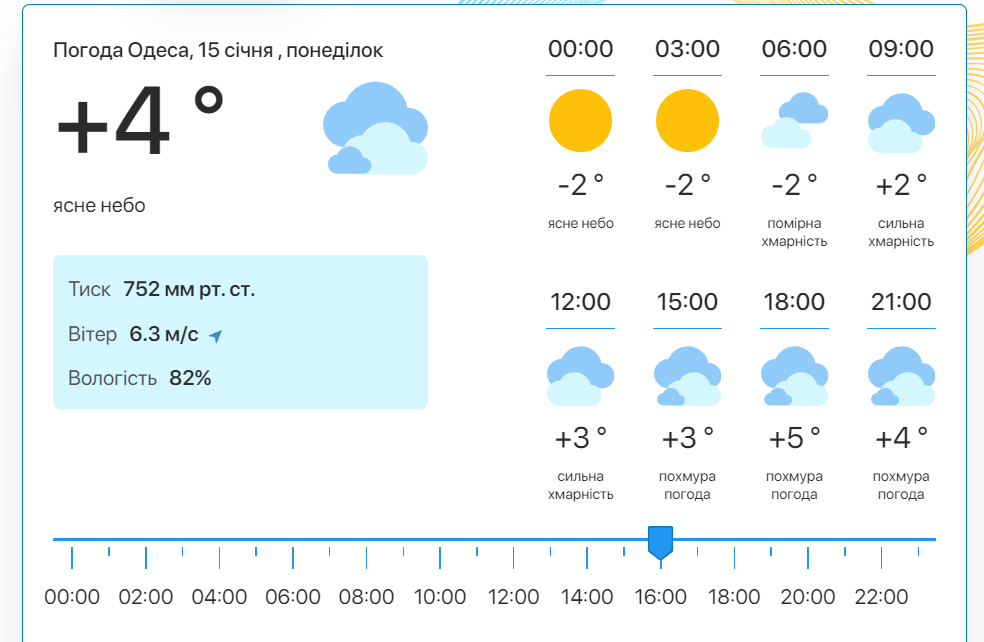Select 20:00 on the time slider scale
Image resolution: width=984 pixels, height=642 pixels.
[807, 597]
